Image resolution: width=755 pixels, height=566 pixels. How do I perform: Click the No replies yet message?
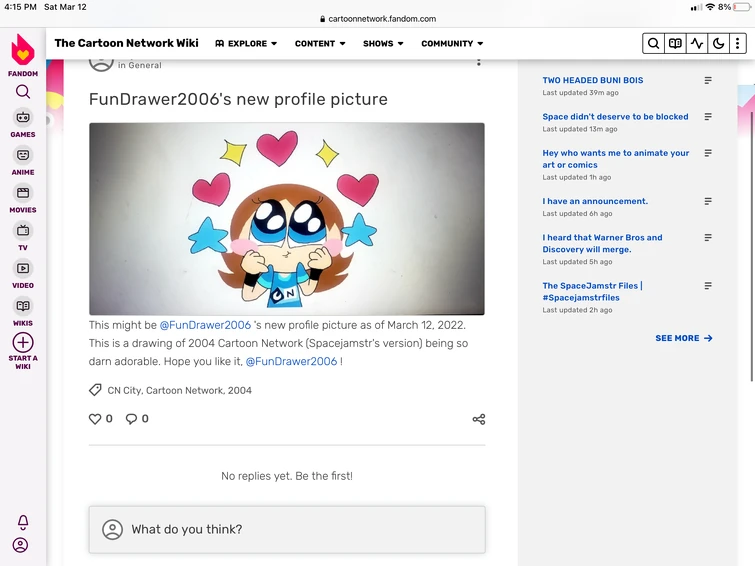pos(287,476)
